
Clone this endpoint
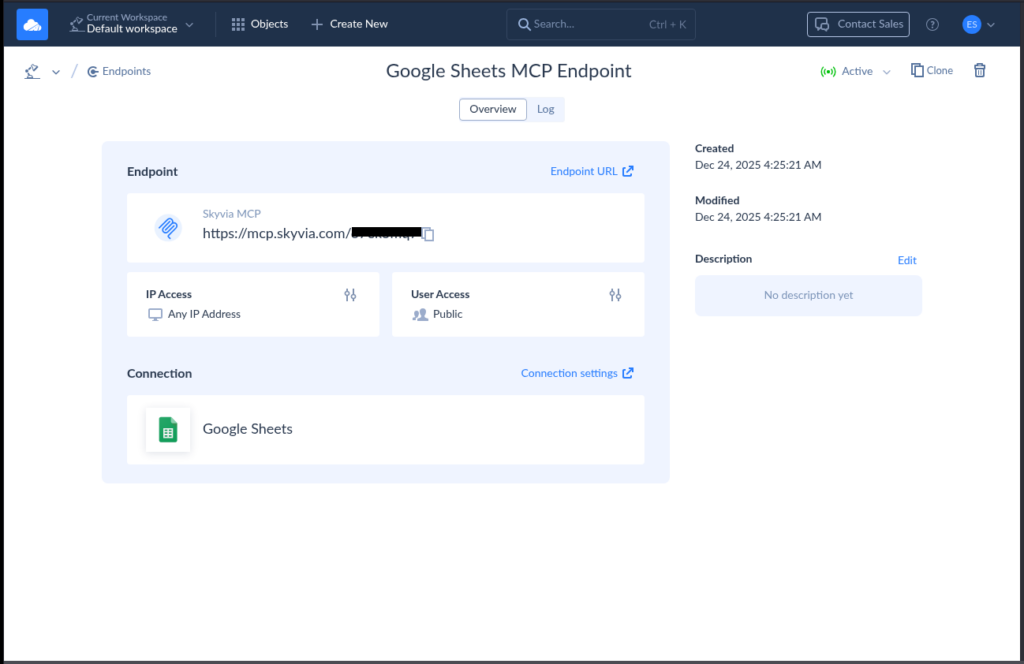(x=932, y=71)
